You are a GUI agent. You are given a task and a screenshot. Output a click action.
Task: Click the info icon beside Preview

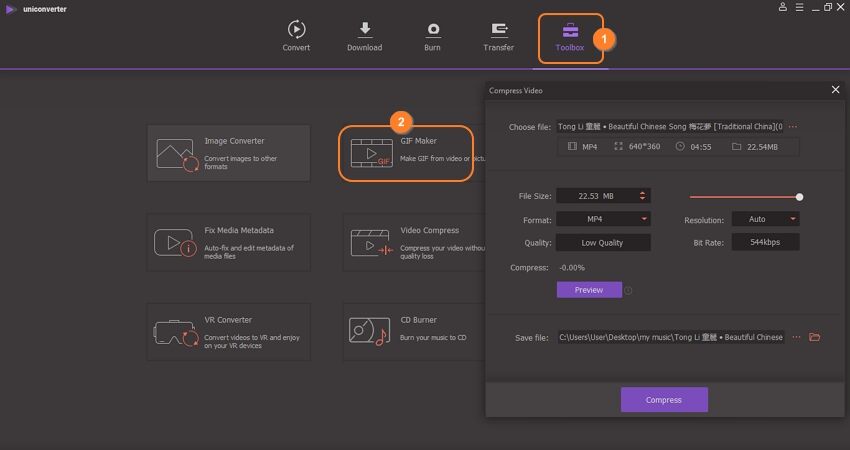tap(628, 291)
